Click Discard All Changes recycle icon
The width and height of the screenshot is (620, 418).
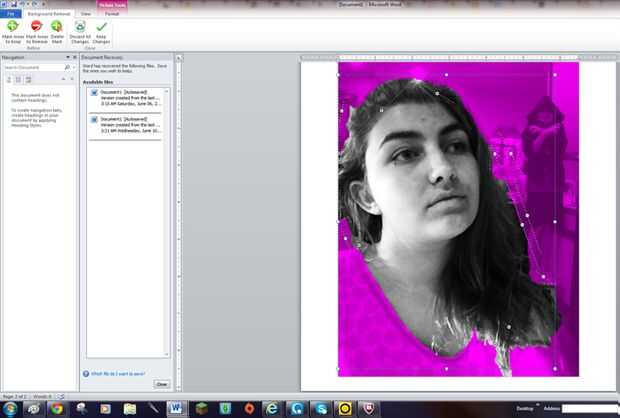click(80, 26)
